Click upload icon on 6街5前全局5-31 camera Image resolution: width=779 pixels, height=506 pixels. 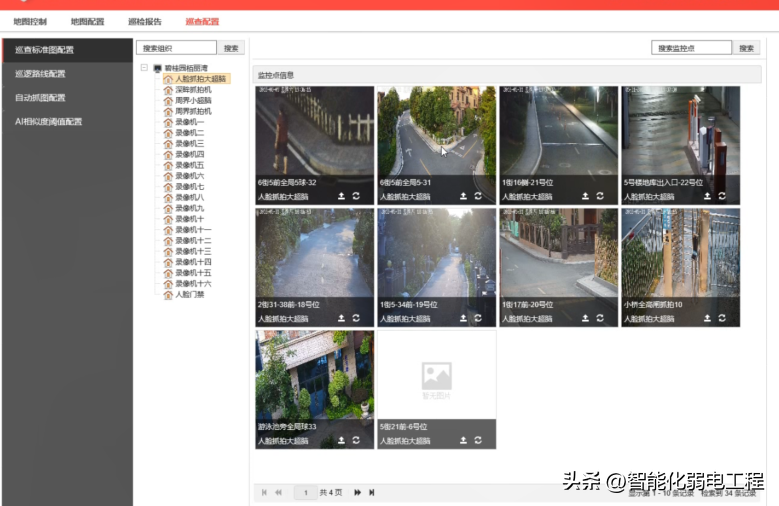tap(463, 196)
